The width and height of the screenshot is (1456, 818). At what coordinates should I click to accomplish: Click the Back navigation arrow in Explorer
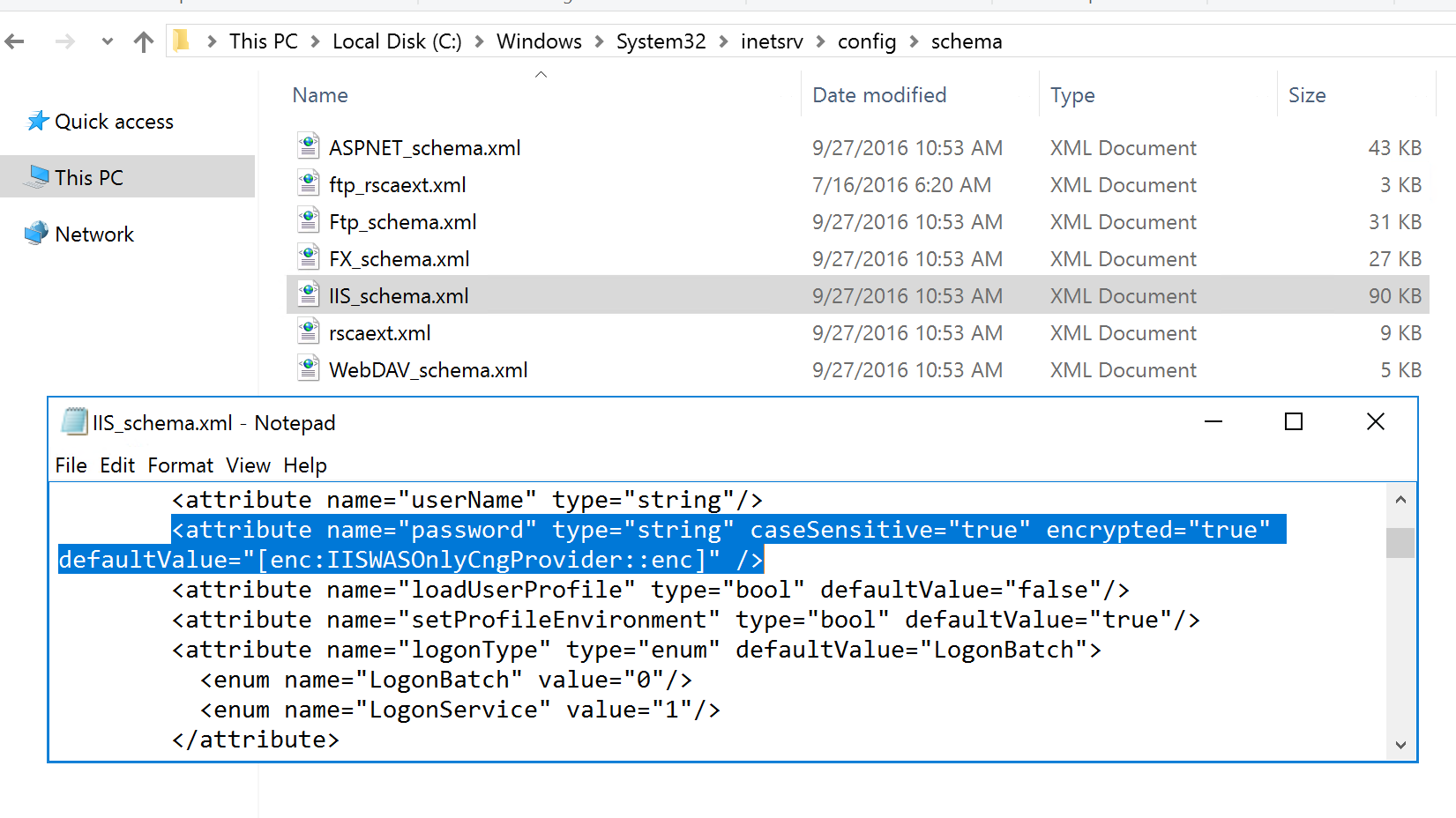tap(15, 41)
